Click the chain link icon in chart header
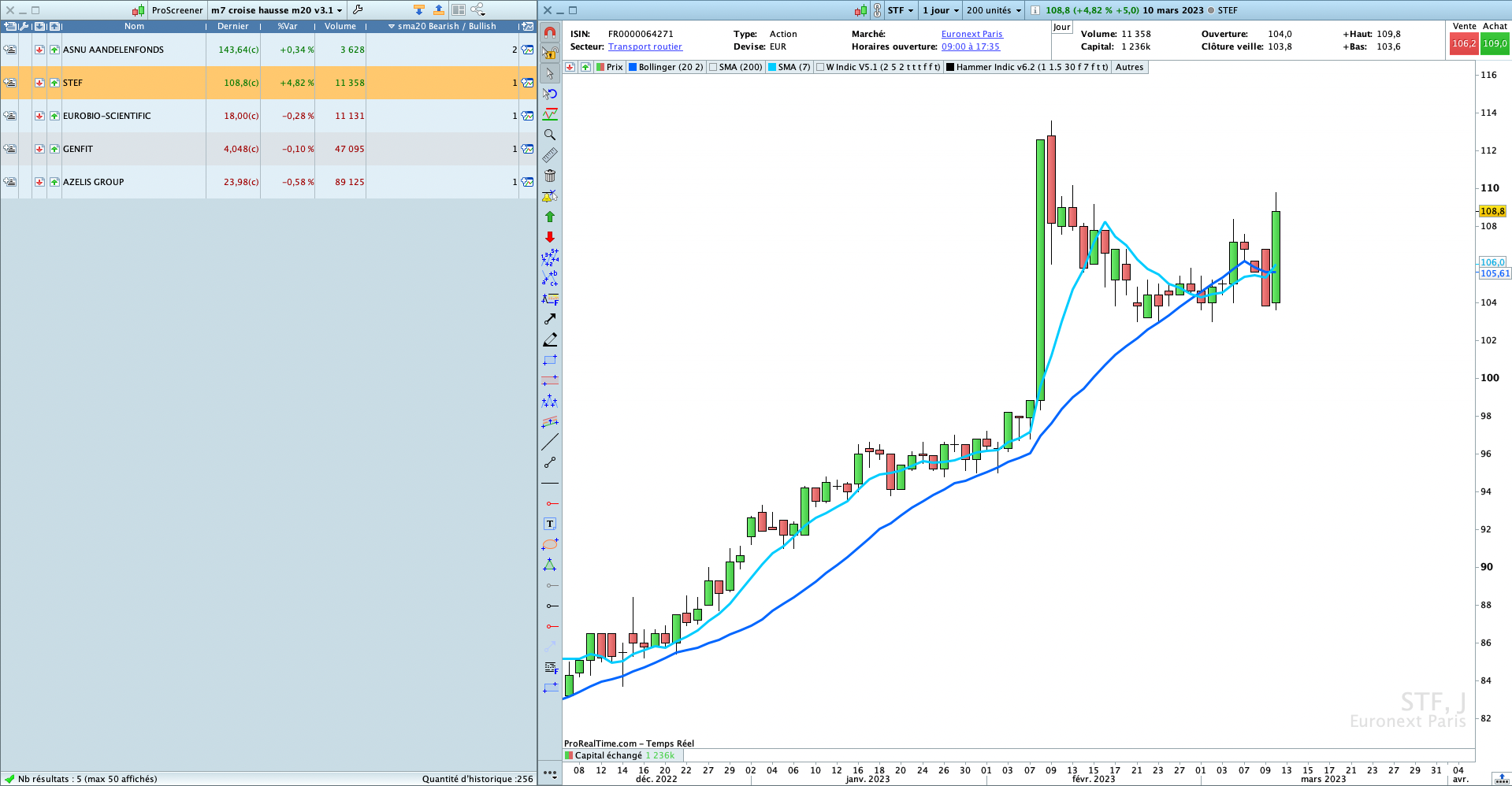 point(877,10)
